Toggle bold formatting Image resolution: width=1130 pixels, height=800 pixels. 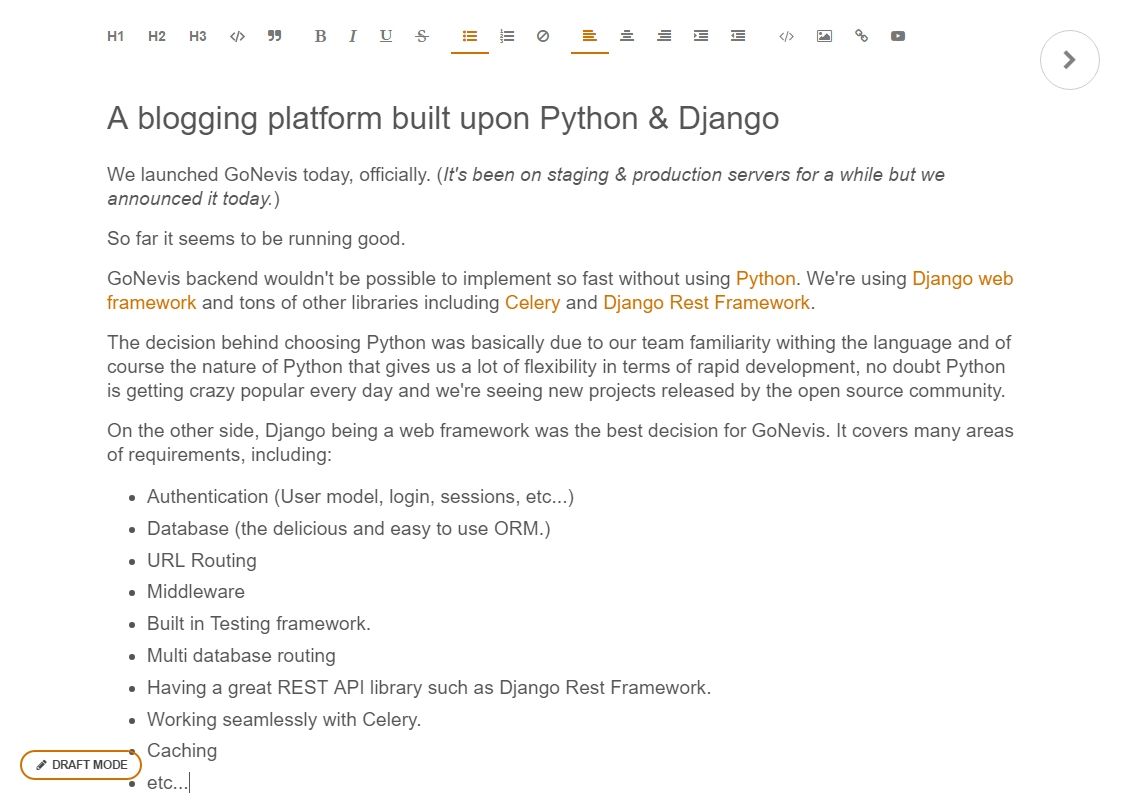click(321, 36)
